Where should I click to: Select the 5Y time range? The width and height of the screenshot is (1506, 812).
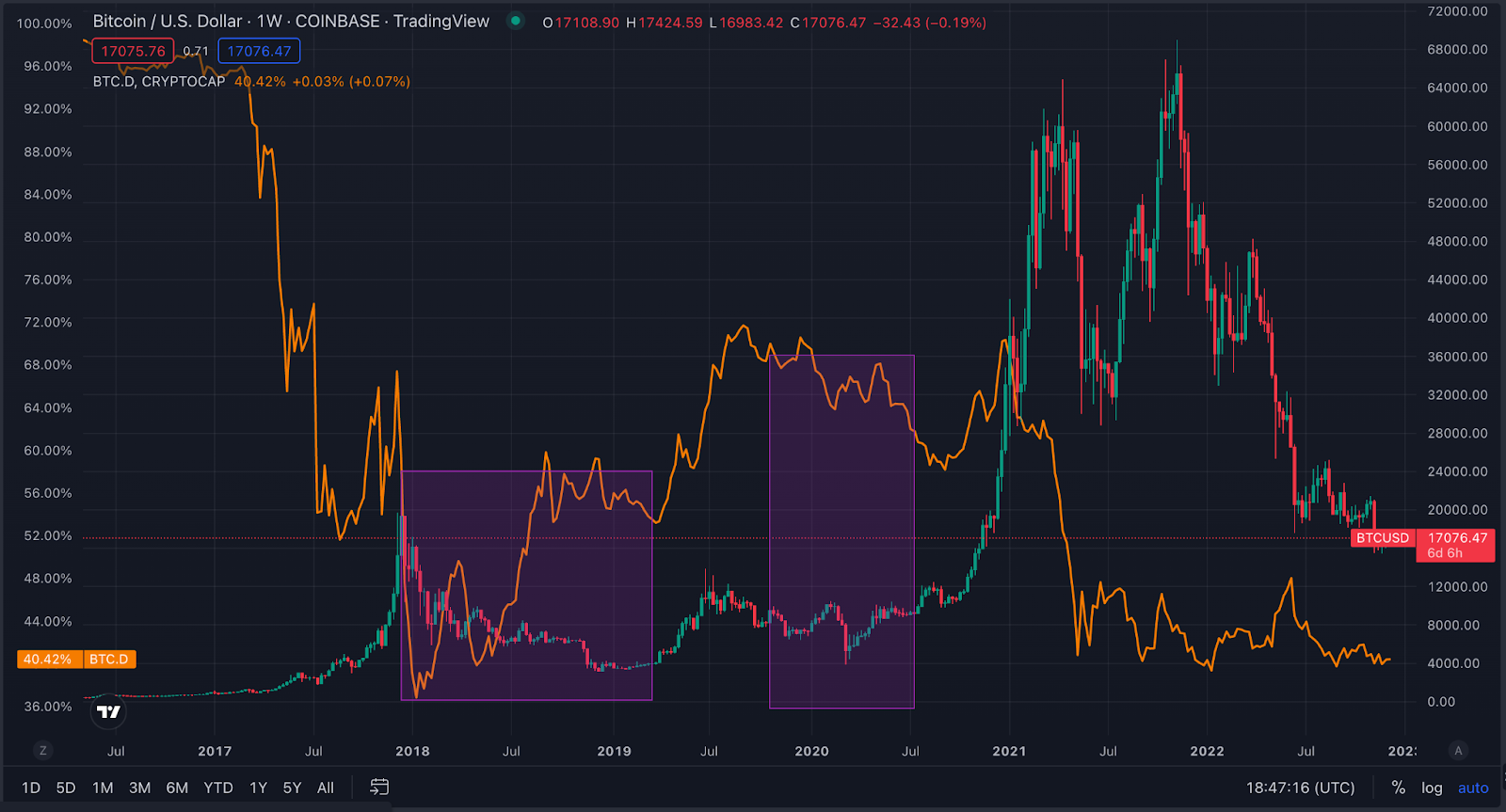click(x=292, y=788)
